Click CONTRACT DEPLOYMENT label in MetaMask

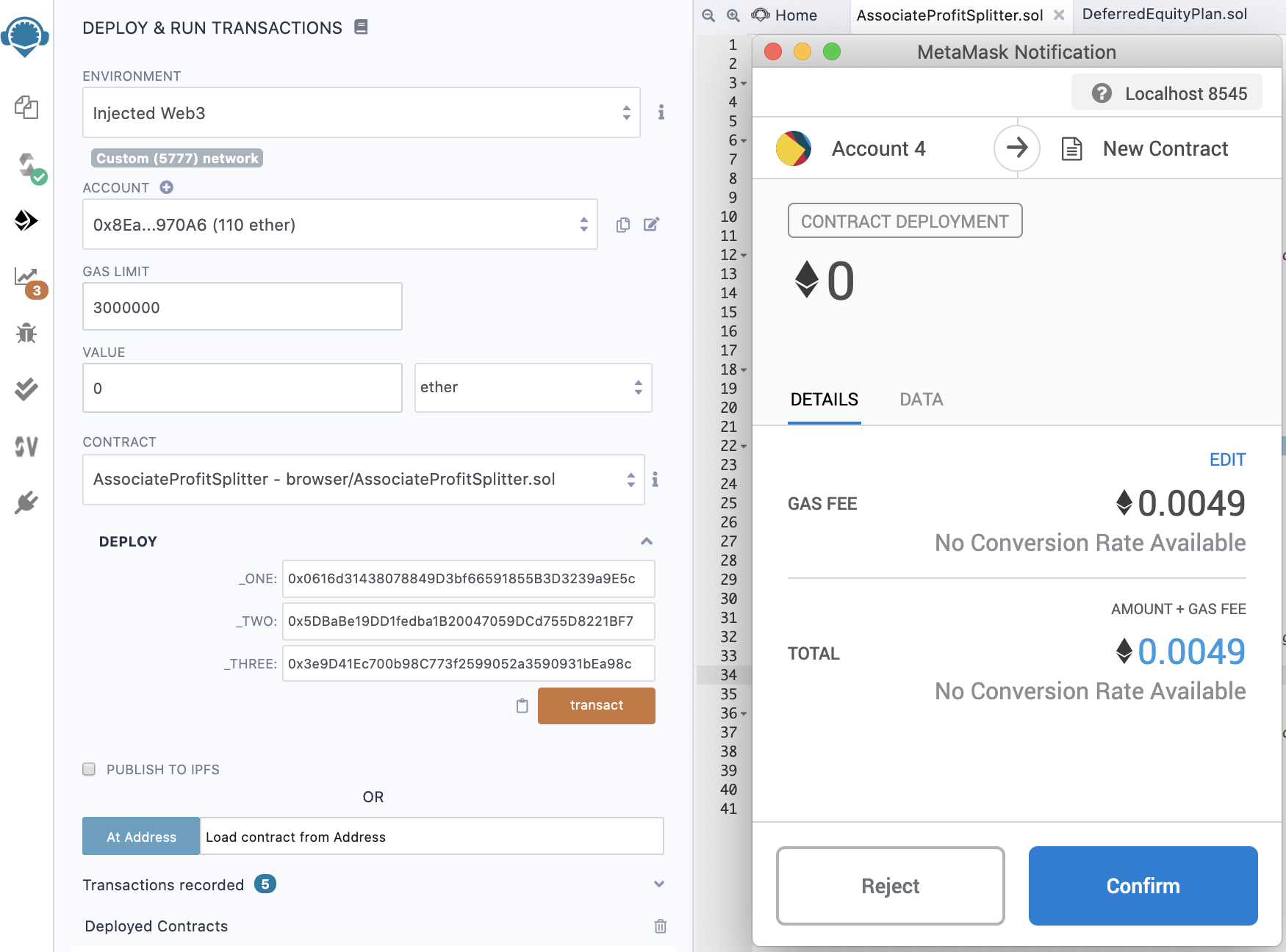click(905, 221)
